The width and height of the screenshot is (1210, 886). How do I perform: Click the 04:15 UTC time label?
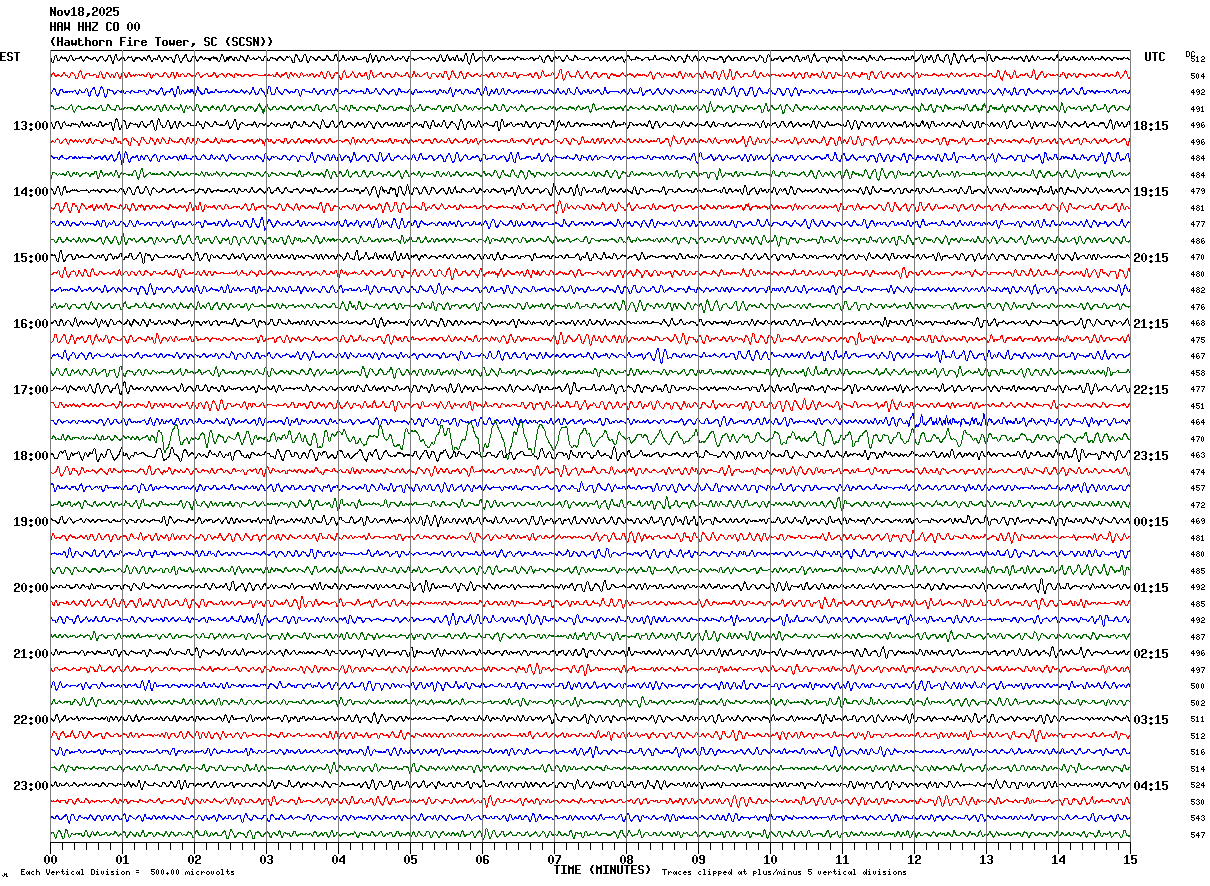pos(1150,786)
